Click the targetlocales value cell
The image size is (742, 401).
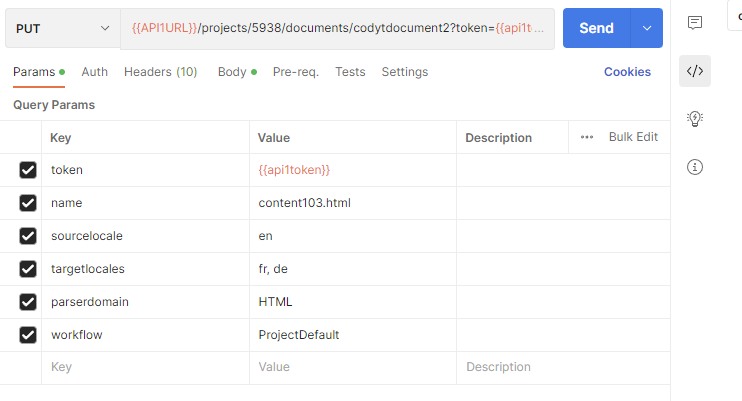[352, 269]
